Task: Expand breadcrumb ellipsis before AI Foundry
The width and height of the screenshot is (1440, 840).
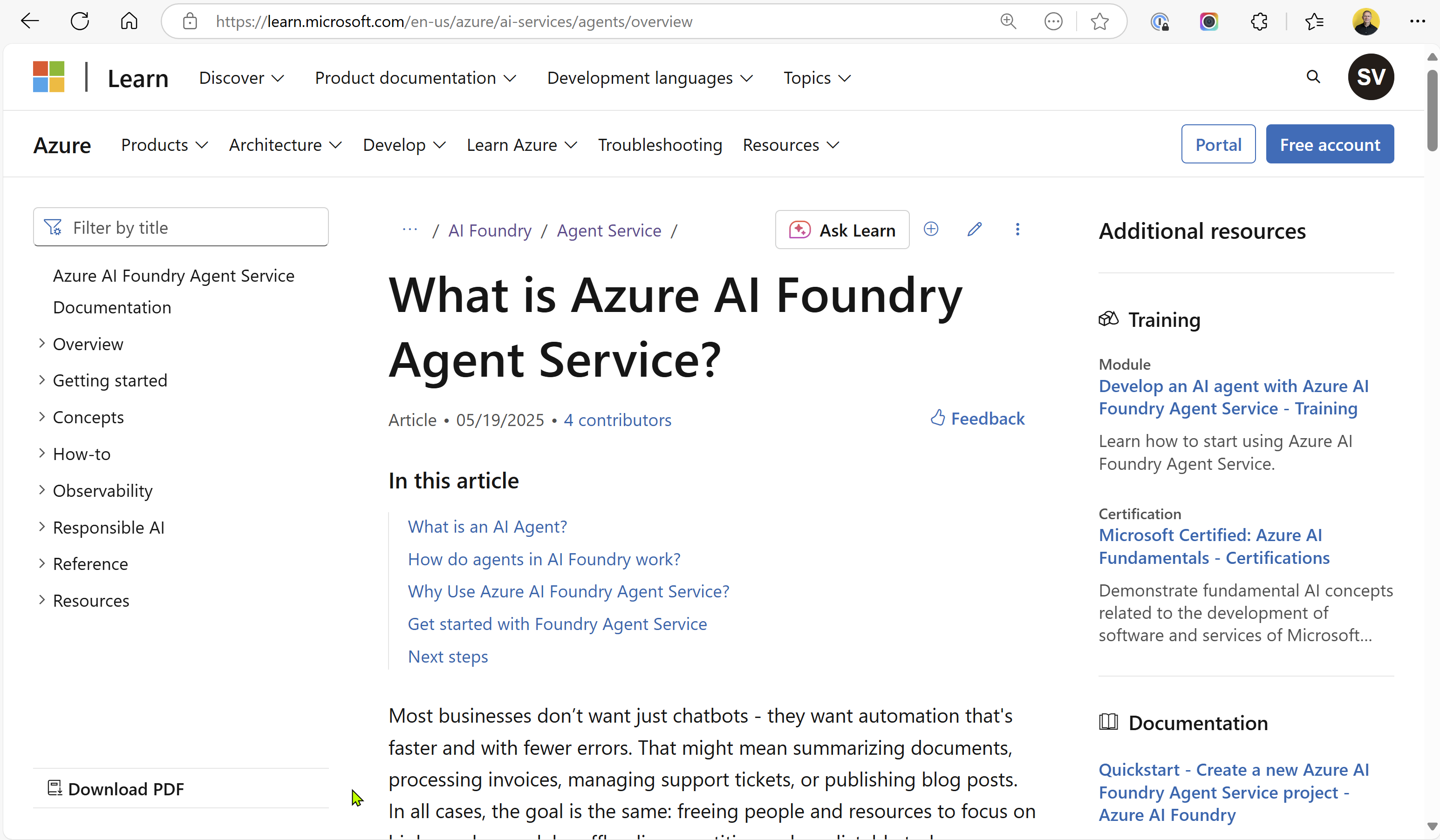Action: tap(409, 230)
